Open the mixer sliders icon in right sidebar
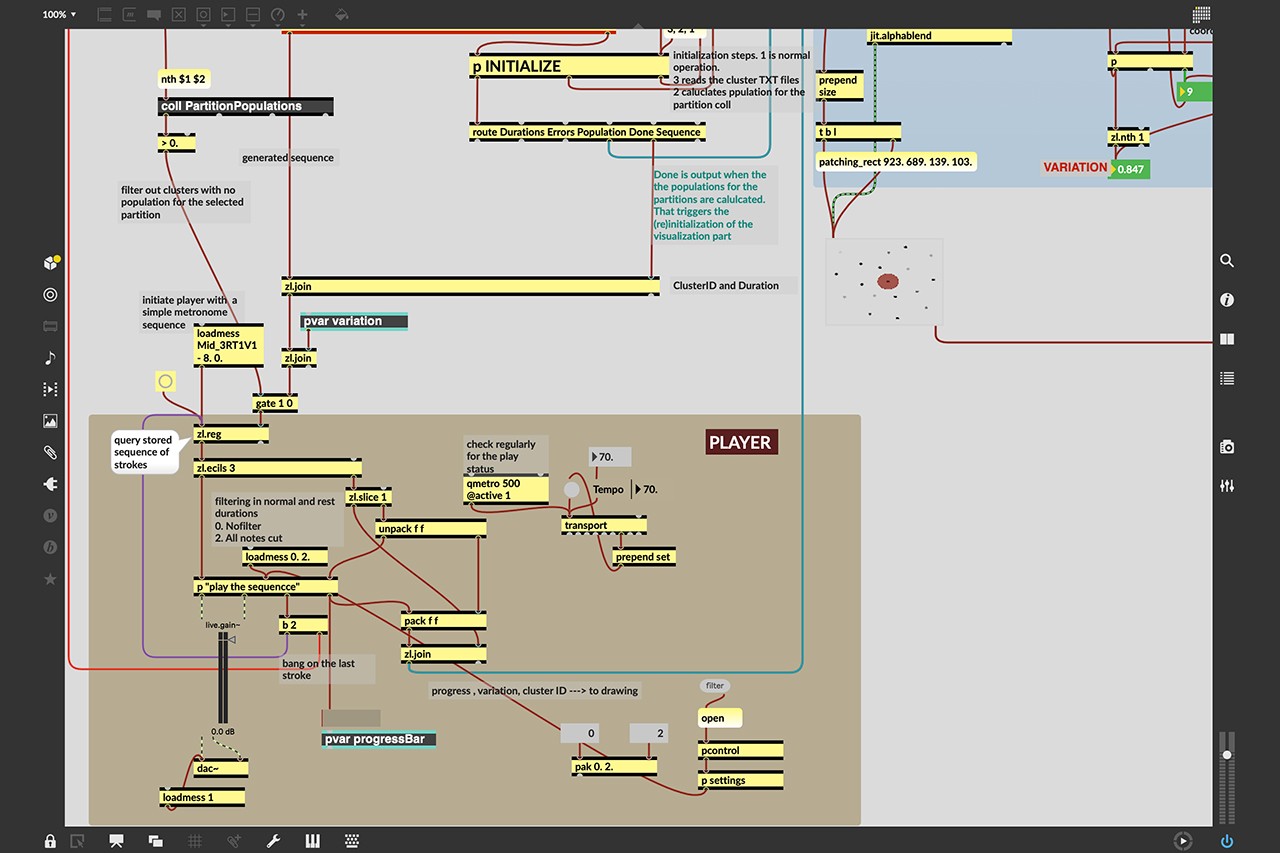This screenshot has height=853, width=1280. tap(1227, 486)
